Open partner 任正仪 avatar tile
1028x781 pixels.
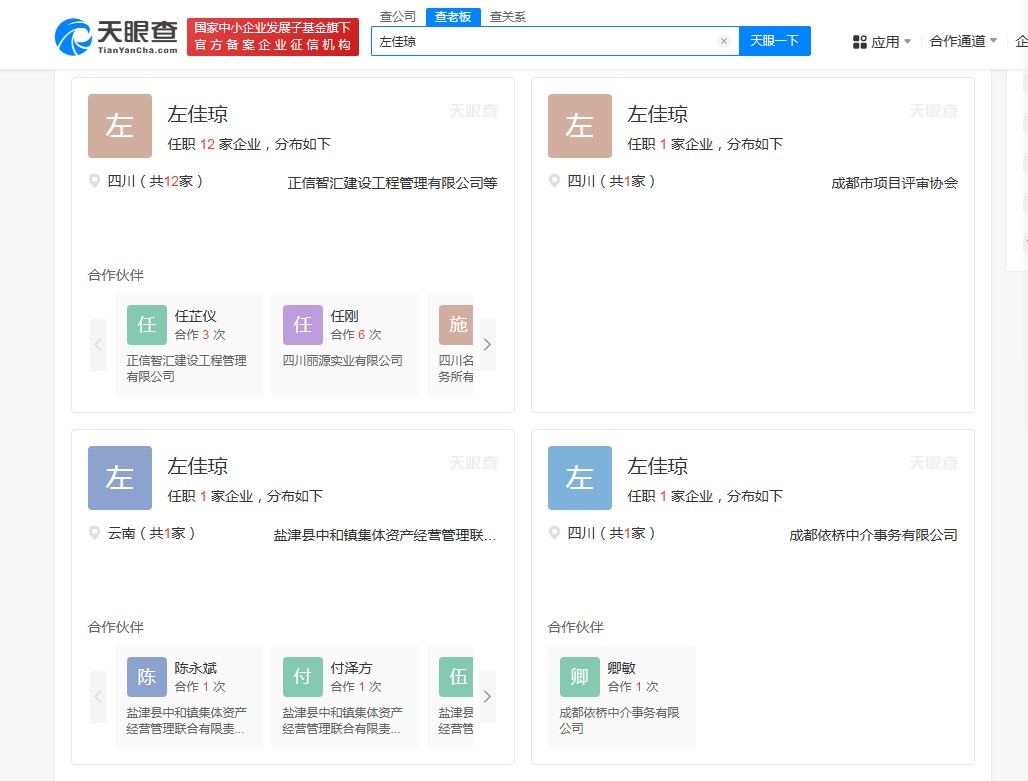[x=147, y=325]
